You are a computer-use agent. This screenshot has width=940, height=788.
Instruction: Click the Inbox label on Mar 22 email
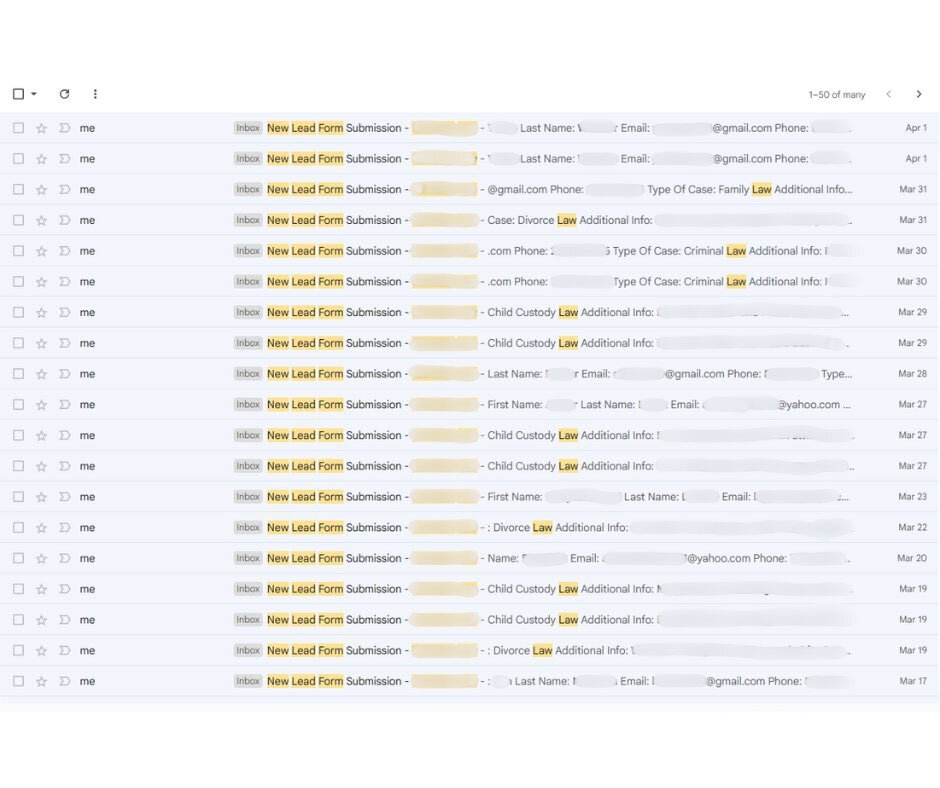(248, 528)
